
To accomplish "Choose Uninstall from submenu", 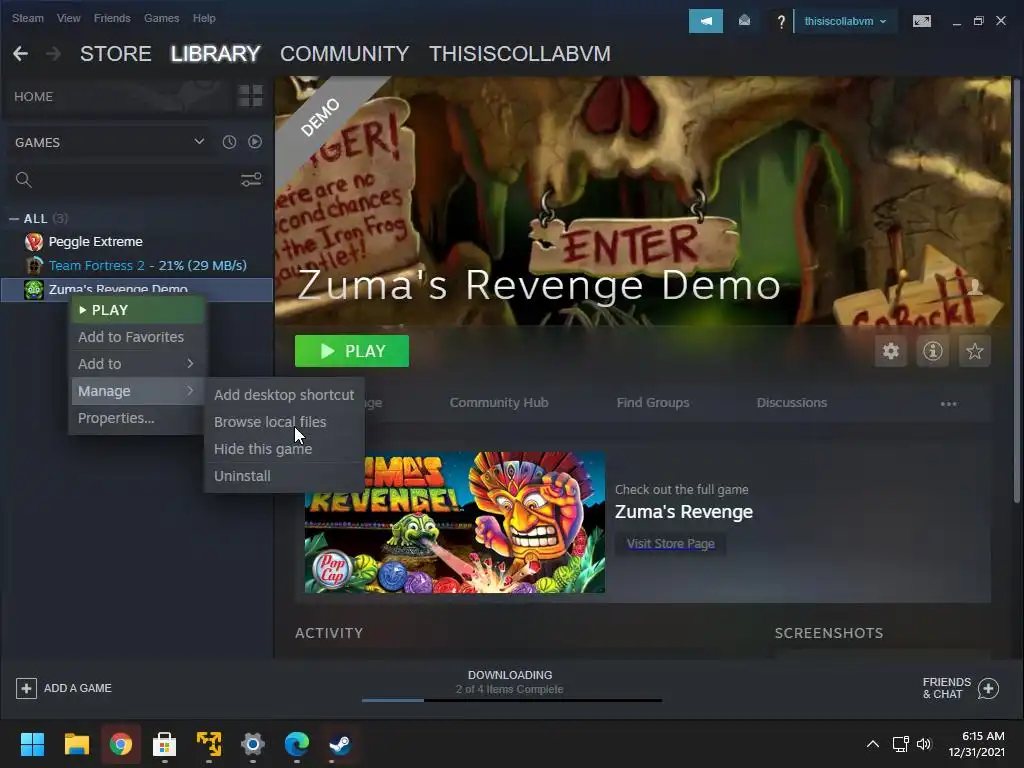I will (284, 476).
